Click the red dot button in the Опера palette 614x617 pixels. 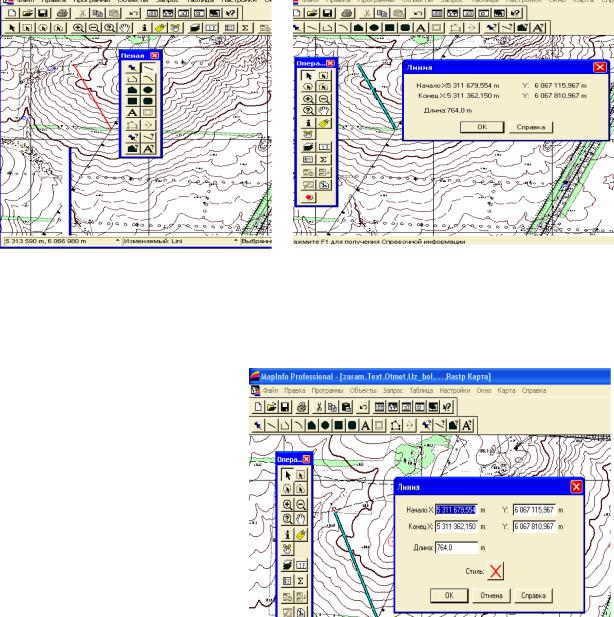(309, 198)
